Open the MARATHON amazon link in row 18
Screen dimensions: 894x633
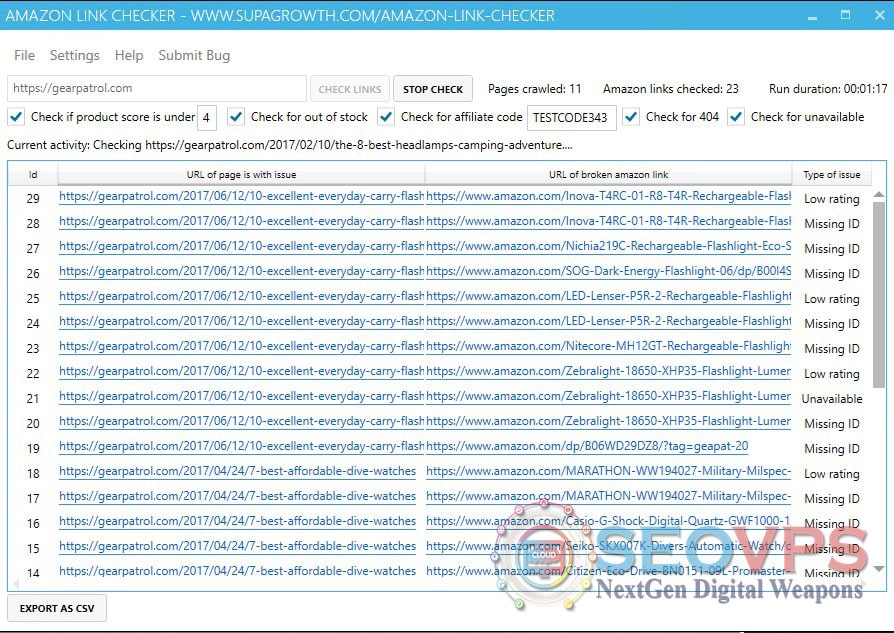coord(608,472)
